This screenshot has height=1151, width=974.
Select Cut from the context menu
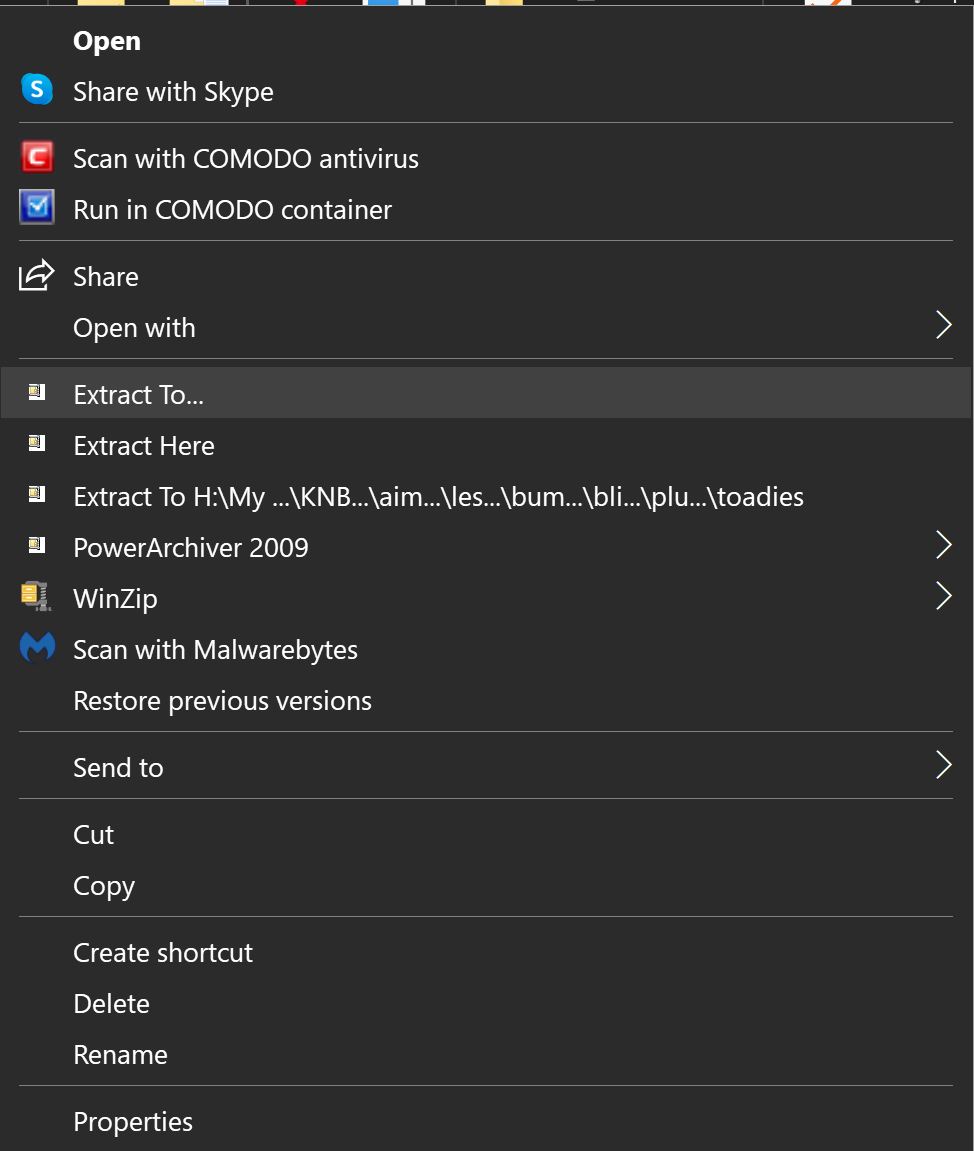point(94,834)
